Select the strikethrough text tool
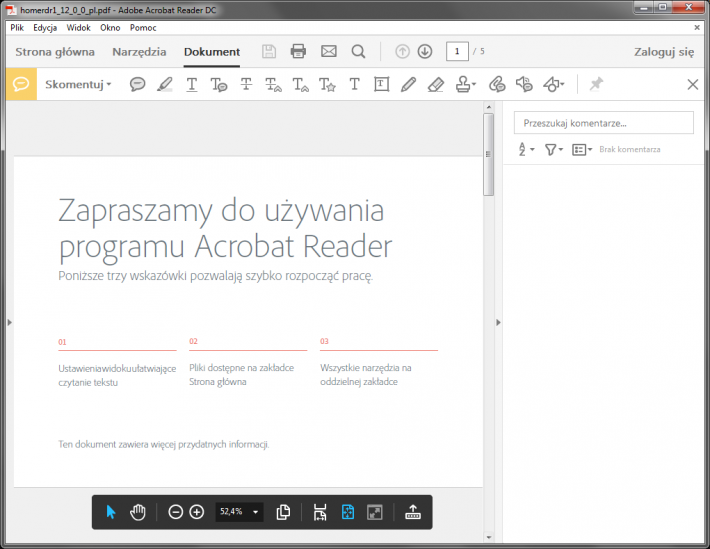Viewport: 710px width, 549px height. pyautogui.click(x=246, y=84)
